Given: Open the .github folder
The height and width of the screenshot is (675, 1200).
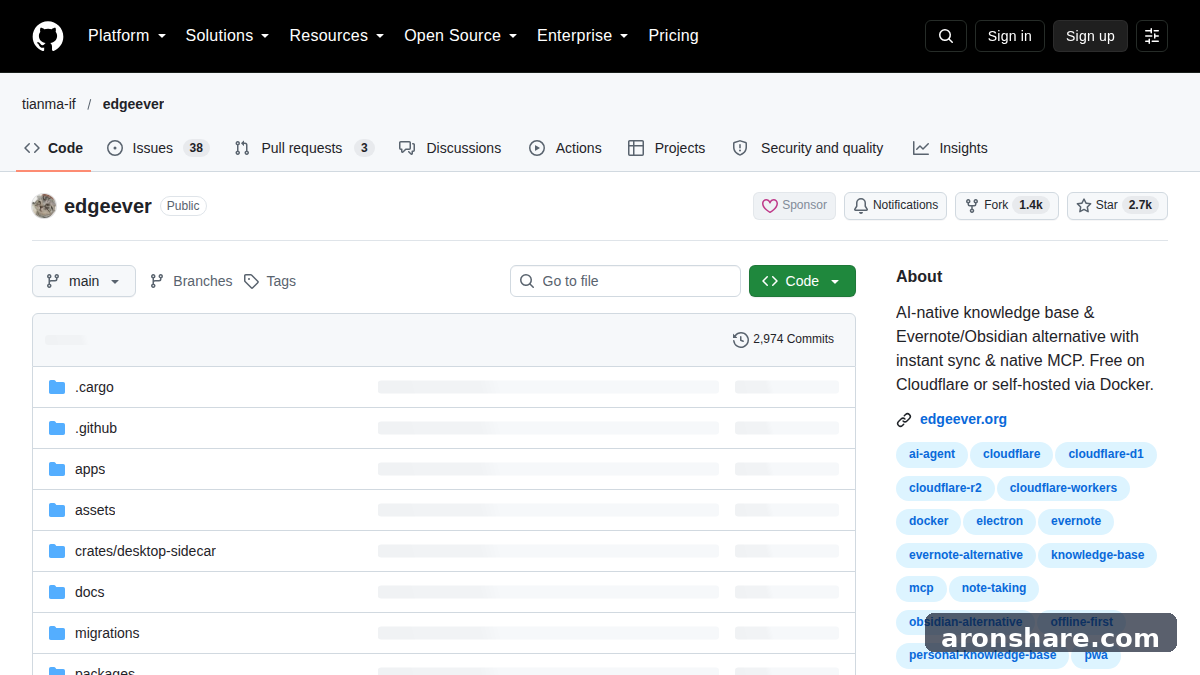Looking at the screenshot, I should point(96,428).
